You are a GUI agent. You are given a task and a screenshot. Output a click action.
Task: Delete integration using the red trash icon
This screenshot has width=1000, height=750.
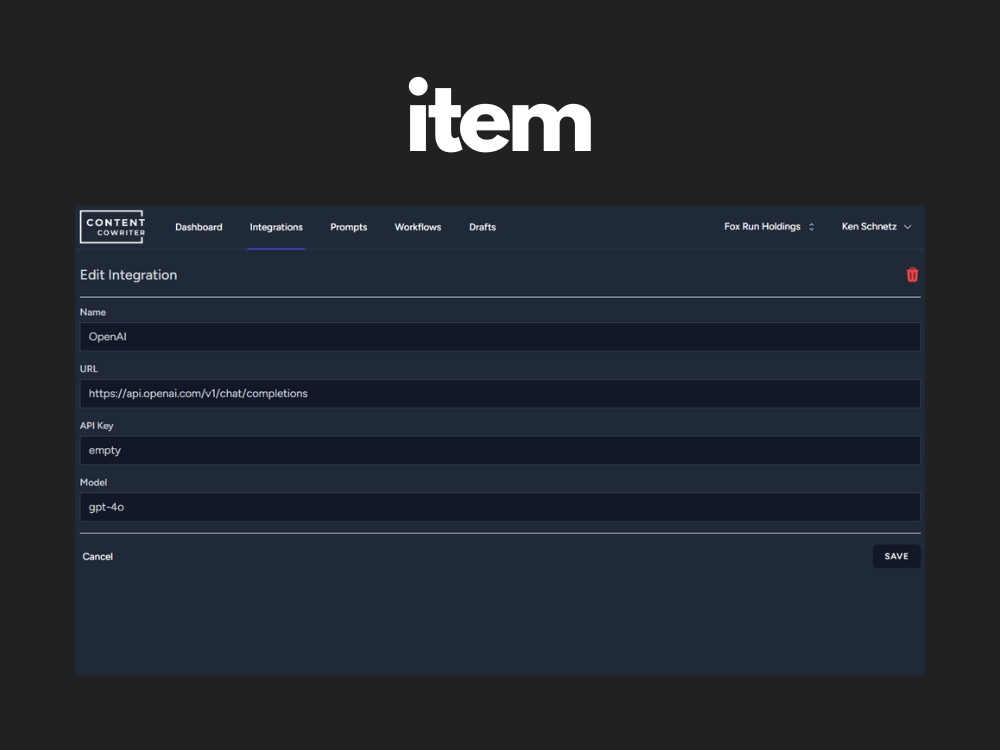[912, 275]
